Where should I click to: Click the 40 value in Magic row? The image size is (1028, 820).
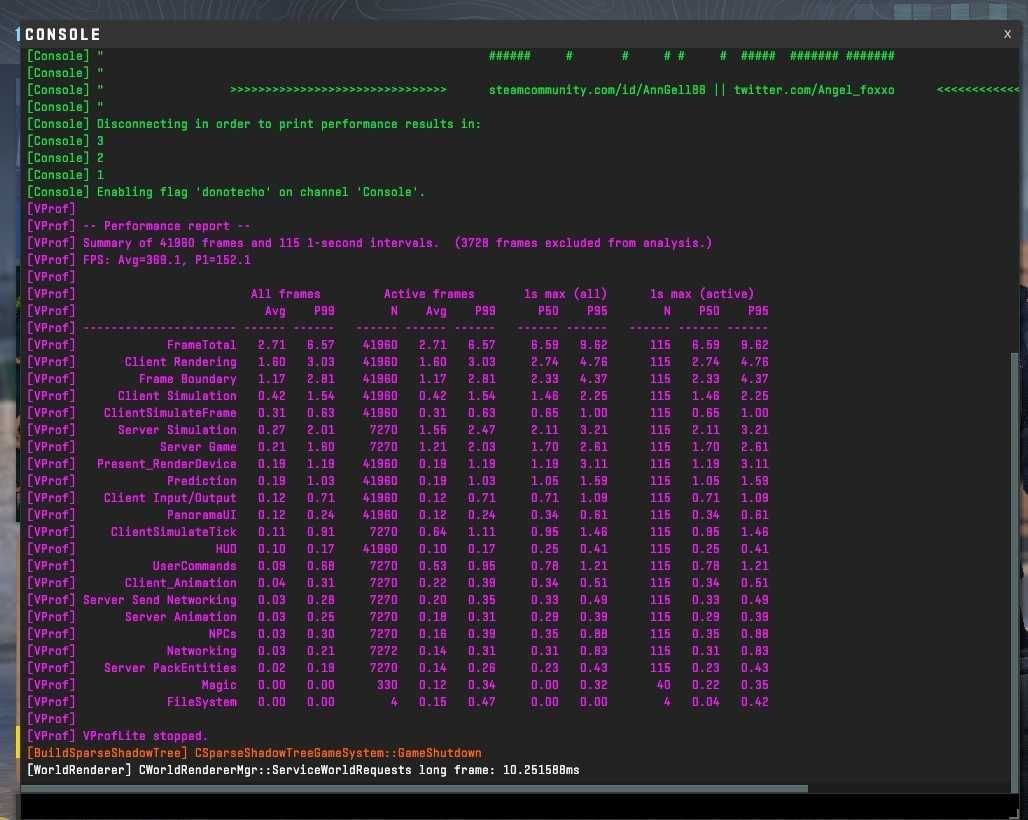(x=663, y=685)
